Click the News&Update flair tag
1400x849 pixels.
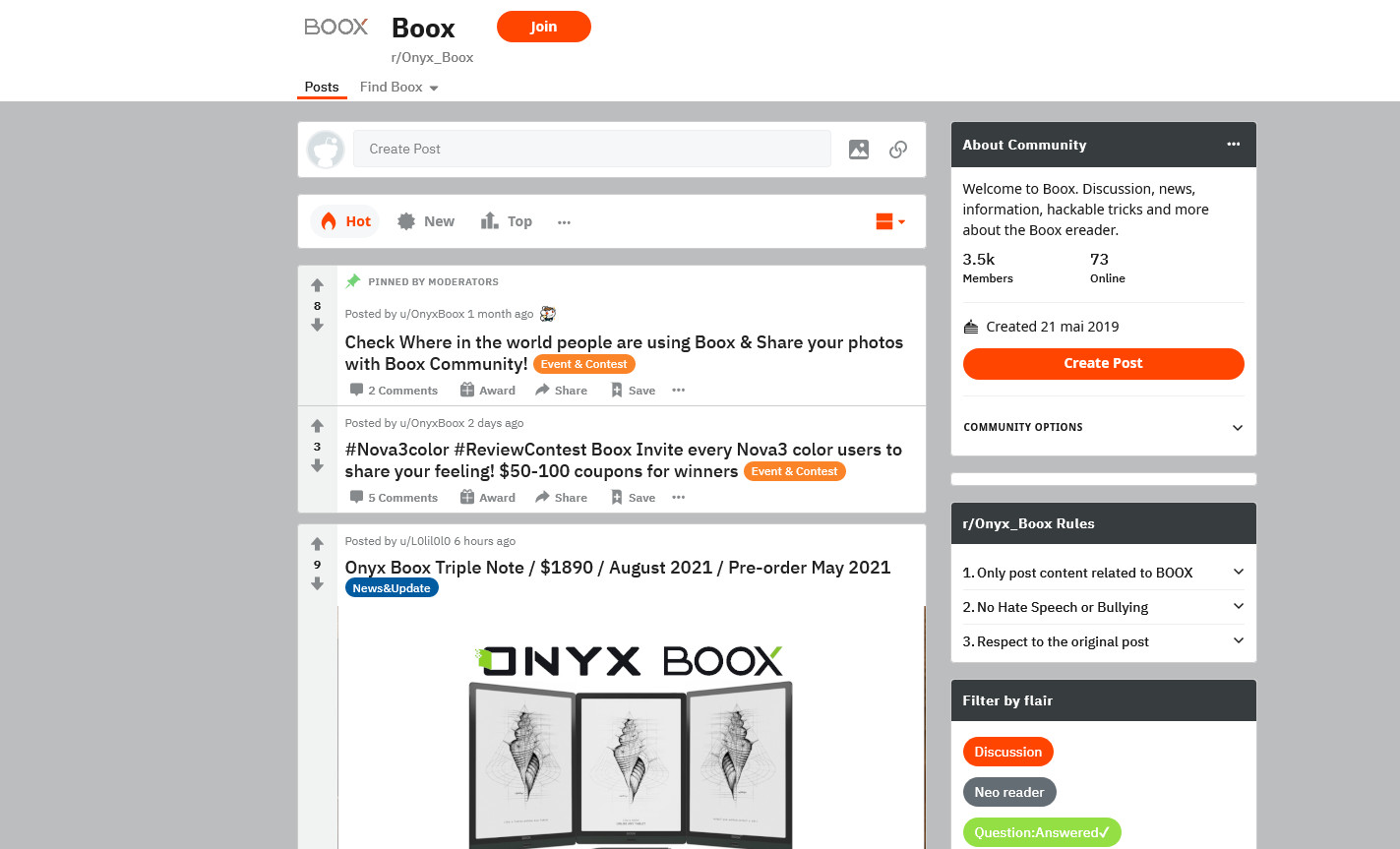pyautogui.click(x=392, y=588)
